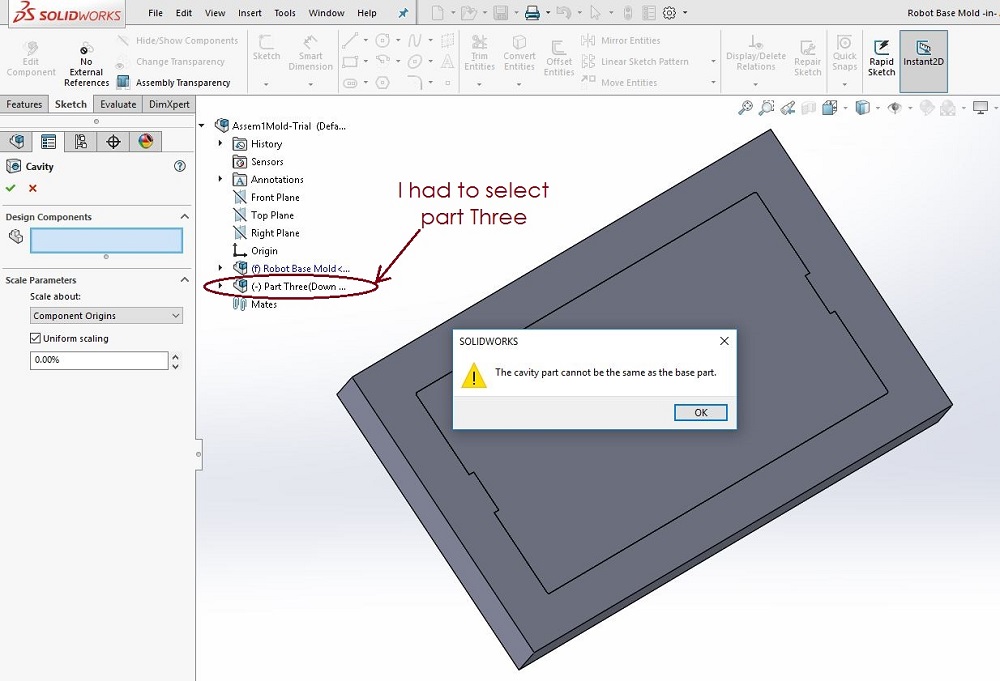Increase scaling value with up spinner arrow
Viewport: 1000px width, 681px height.
click(x=175, y=356)
